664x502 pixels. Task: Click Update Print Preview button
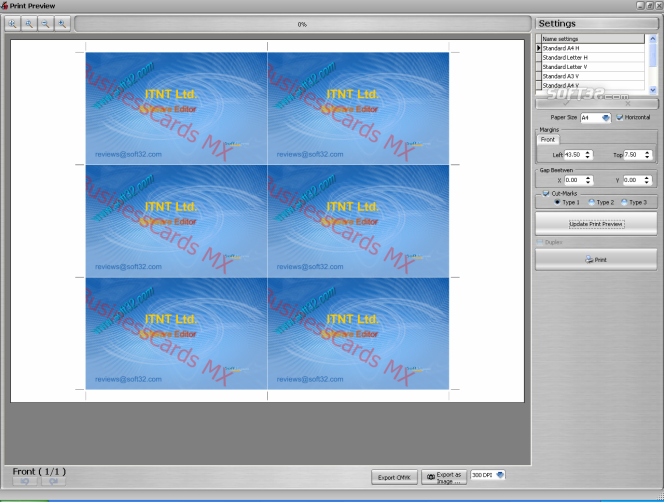click(x=596, y=224)
